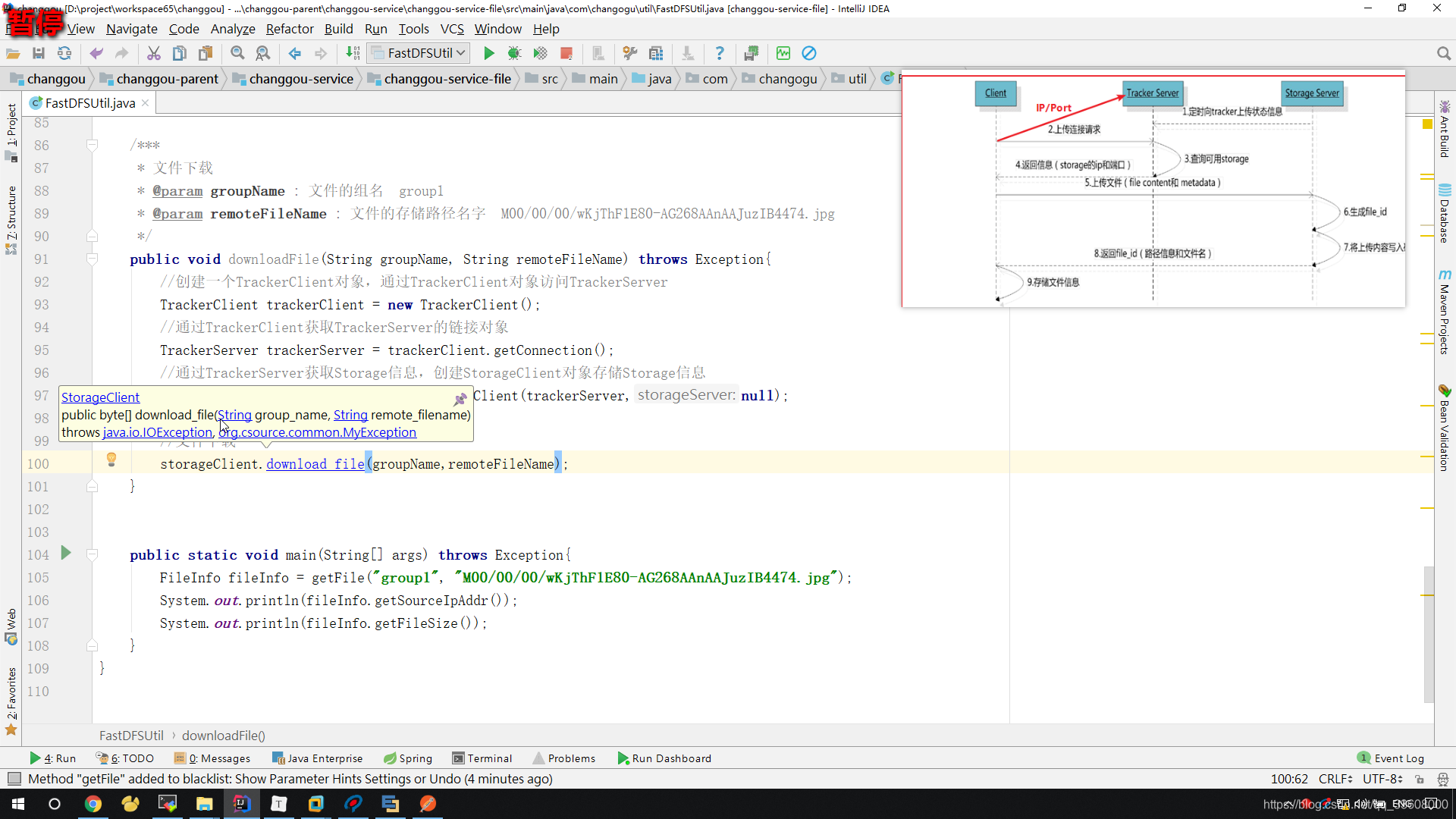This screenshot has height=819, width=1456.
Task: Click the green monitor chart toolbar icon
Action: [x=783, y=53]
